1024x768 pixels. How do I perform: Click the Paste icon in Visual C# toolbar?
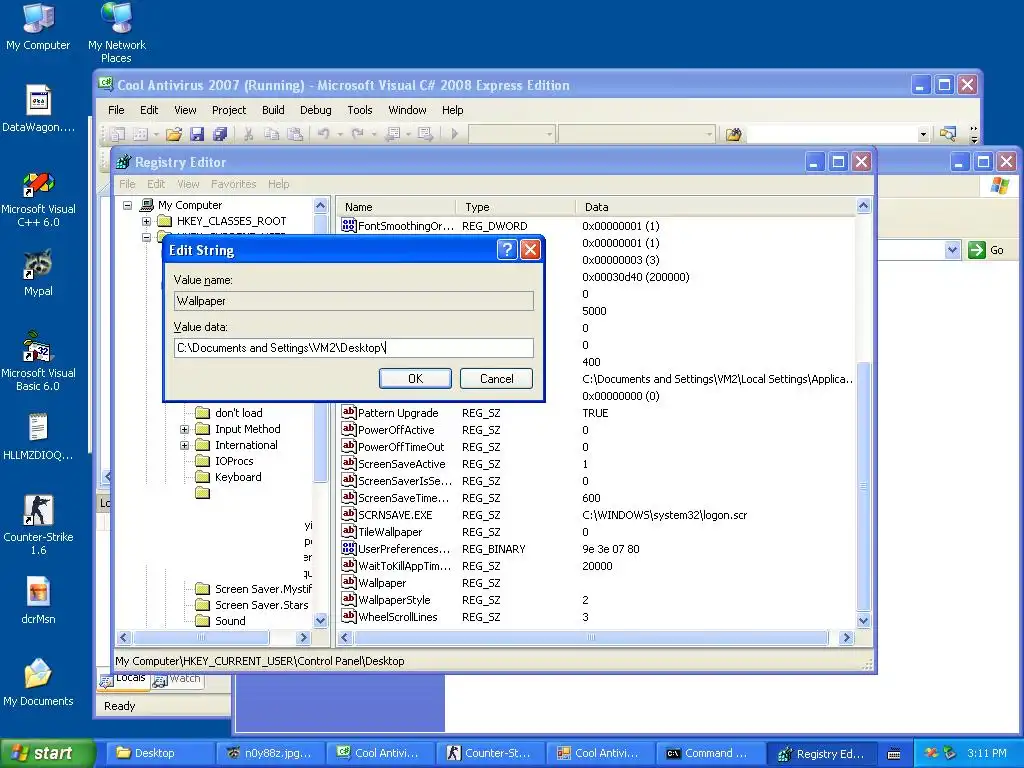pyautogui.click(x=295, y=135)
